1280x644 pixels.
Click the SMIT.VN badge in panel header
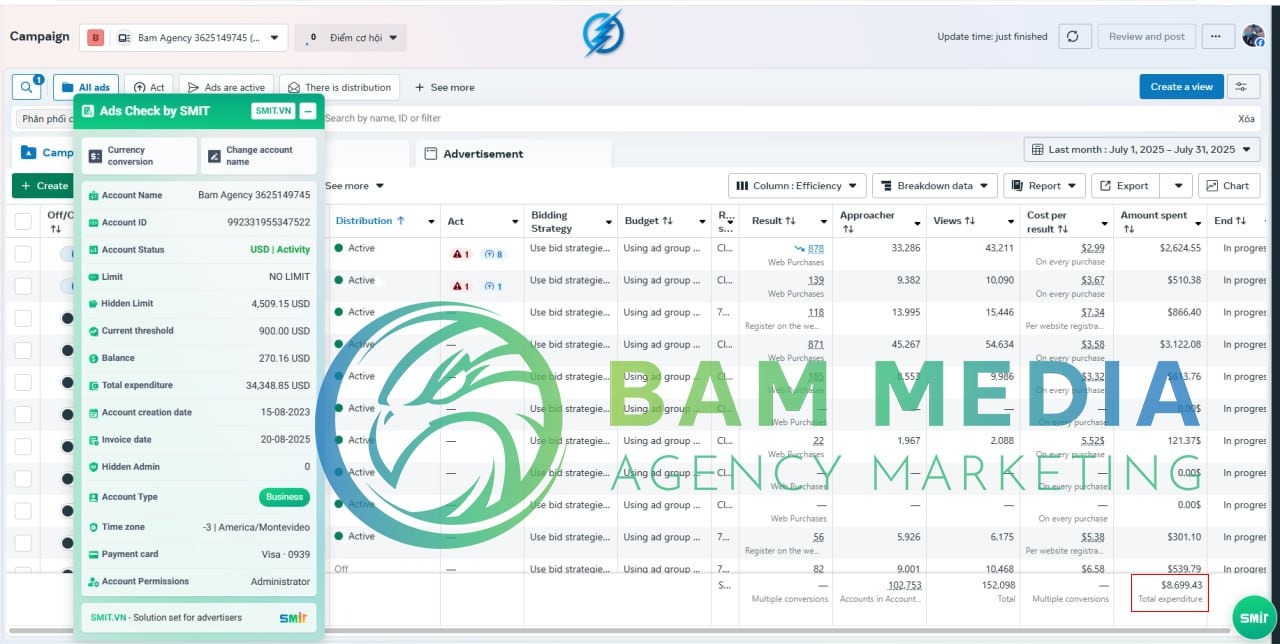273,111
